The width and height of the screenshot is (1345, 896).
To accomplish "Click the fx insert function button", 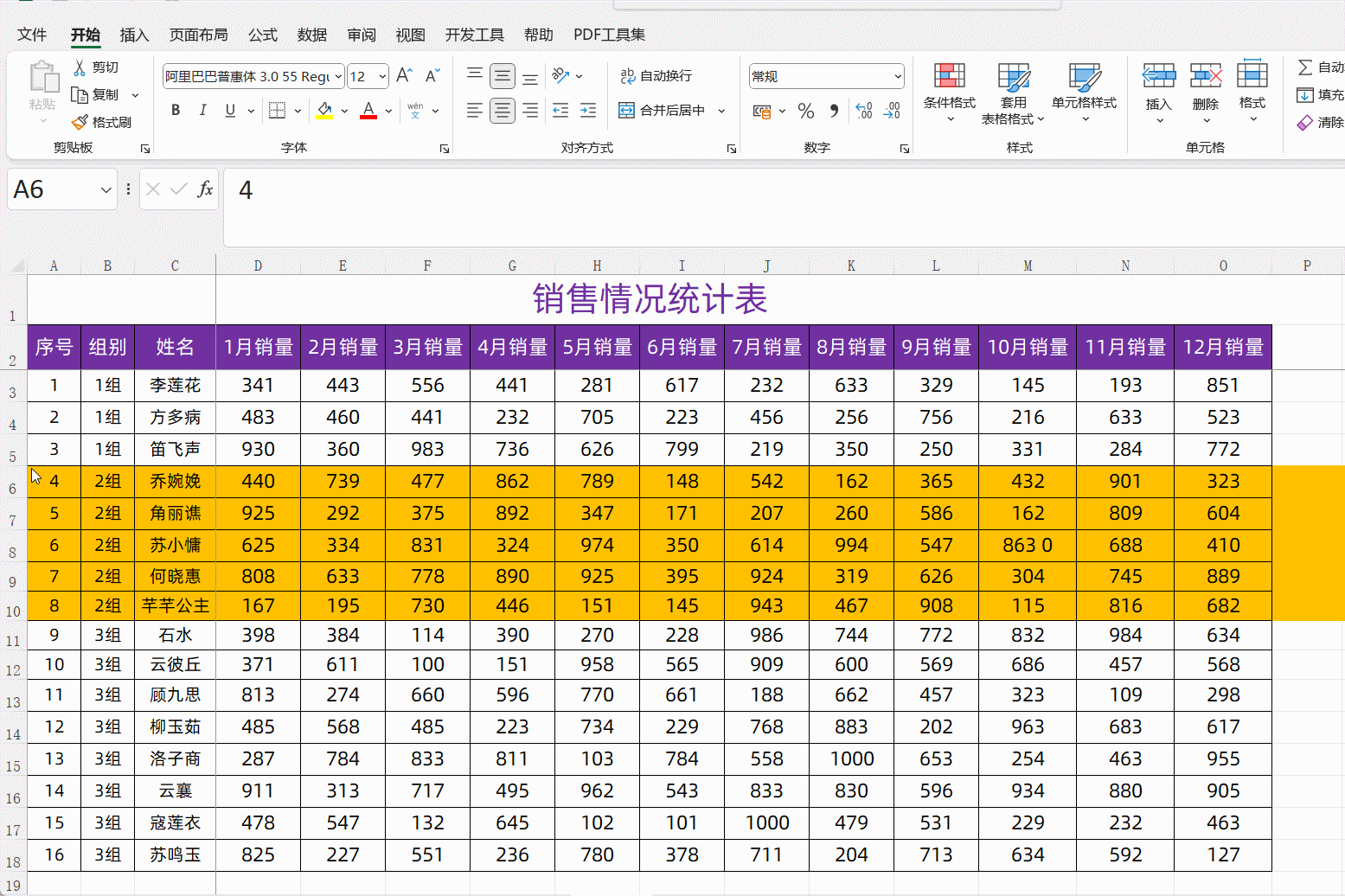I will [x=205, y=189].
